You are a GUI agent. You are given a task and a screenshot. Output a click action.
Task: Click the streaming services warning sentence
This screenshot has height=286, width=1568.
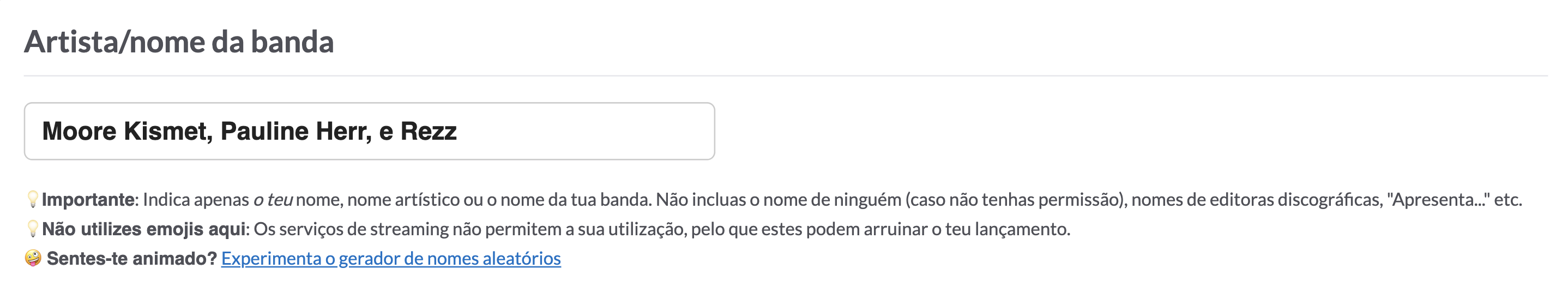(662, 229)
